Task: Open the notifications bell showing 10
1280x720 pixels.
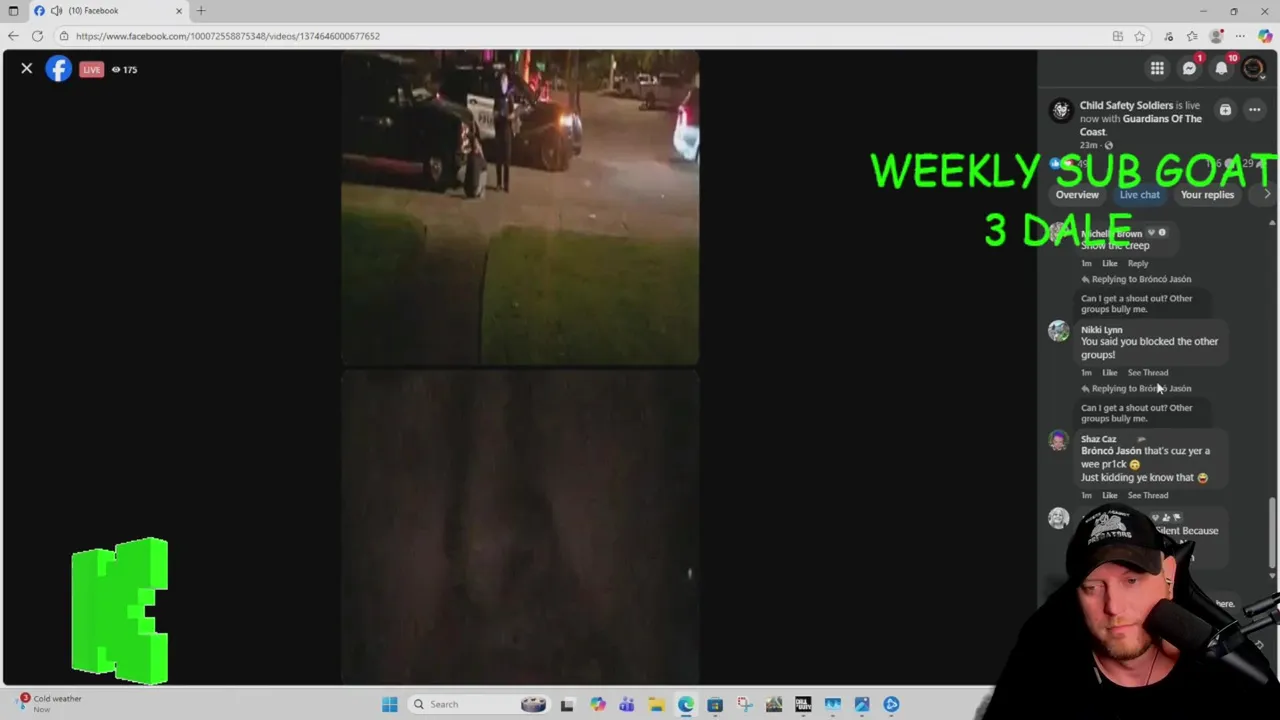Action: [x=1221, y=68]
